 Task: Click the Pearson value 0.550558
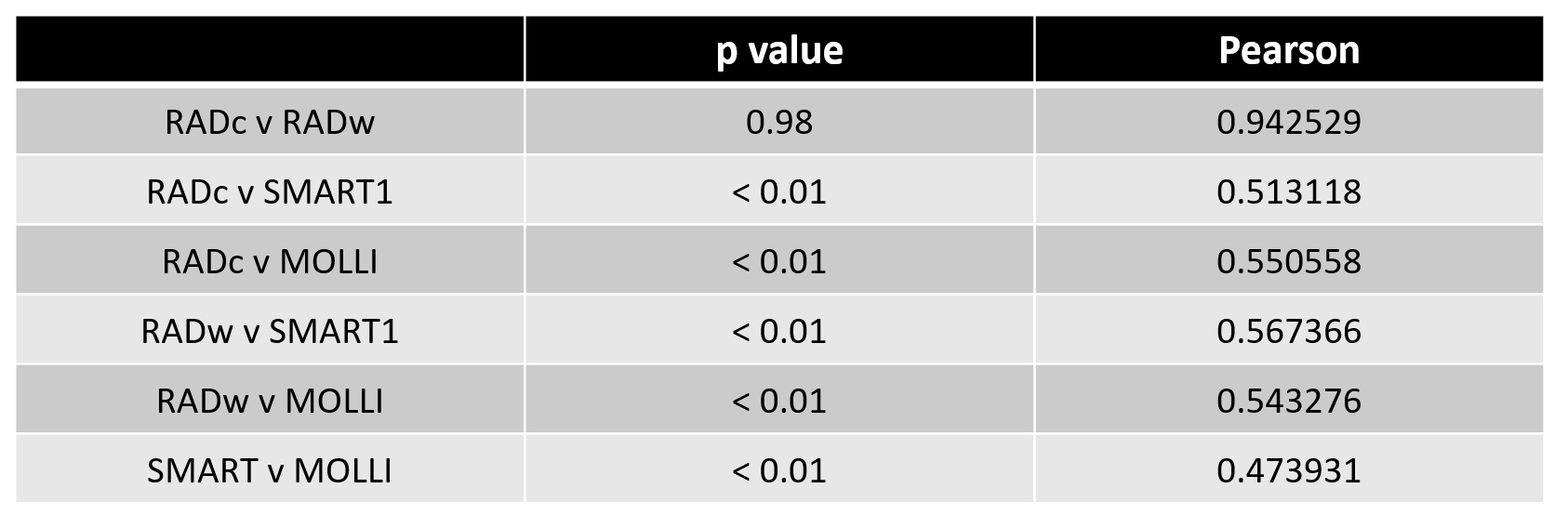click(1289, 262)
